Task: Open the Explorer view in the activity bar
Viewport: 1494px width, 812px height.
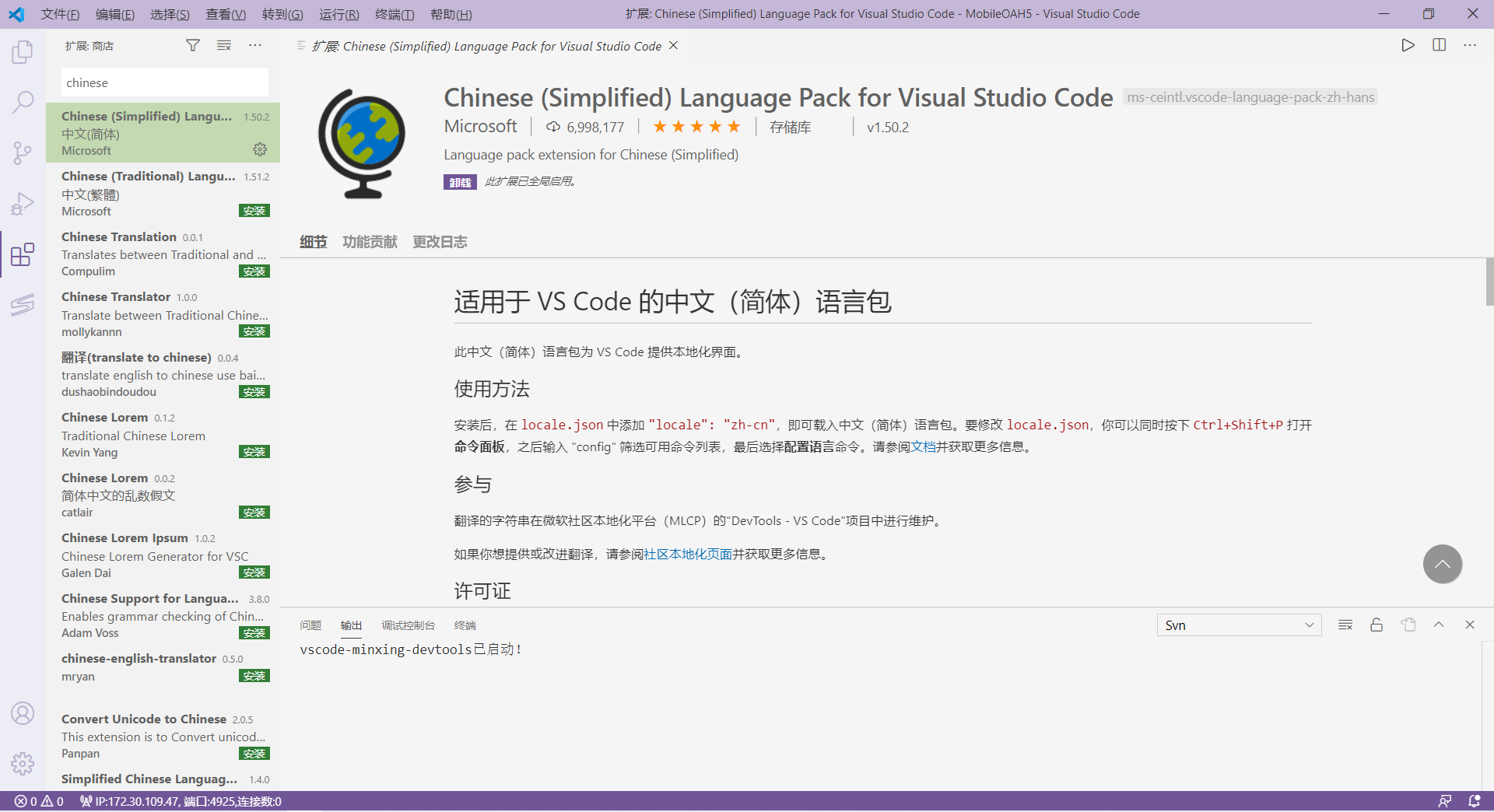Action: [23, 51]
